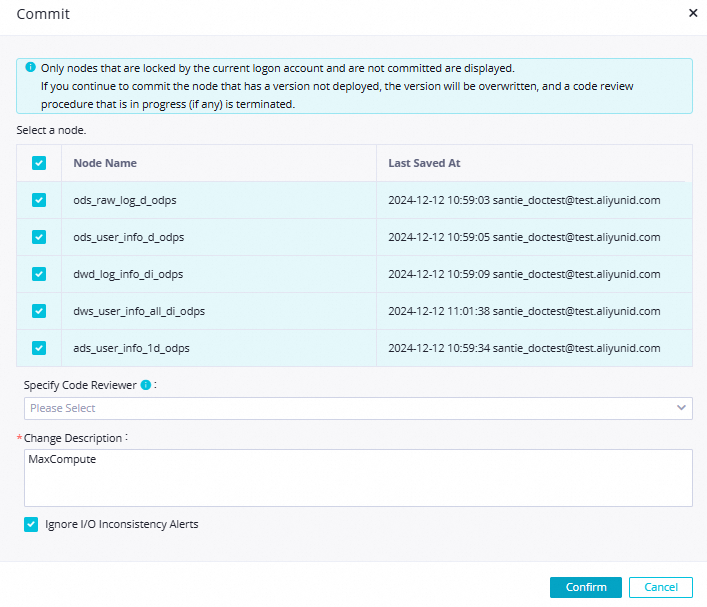Uncheck the ods_user_info_d_odps node checkbox
This screenshot has height=607, width=707.
[x=39, y=237]
